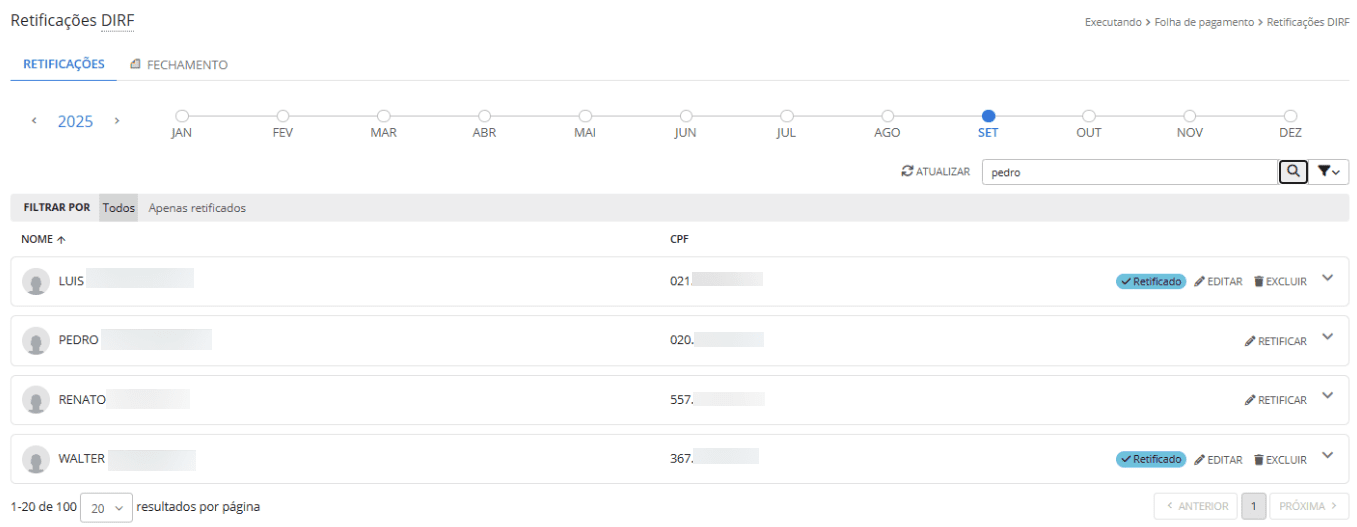Go to next year arrow
Image resolution: width=1357 pixels, height=527 pixels.
[117, 121]
